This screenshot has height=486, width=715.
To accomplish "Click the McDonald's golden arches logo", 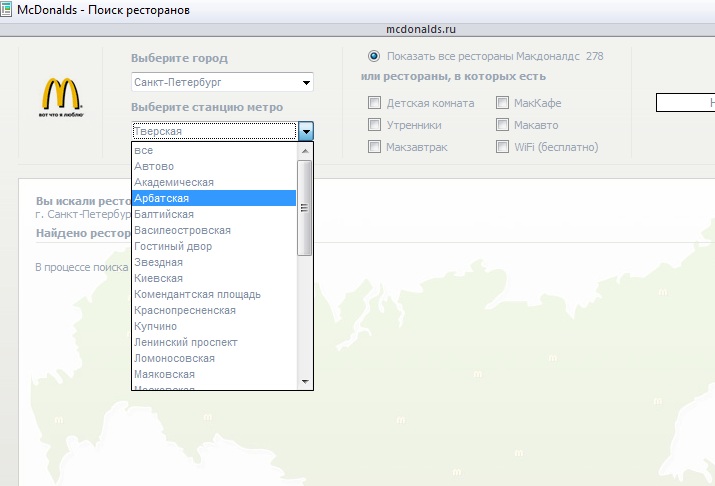I will pos(61,97).
